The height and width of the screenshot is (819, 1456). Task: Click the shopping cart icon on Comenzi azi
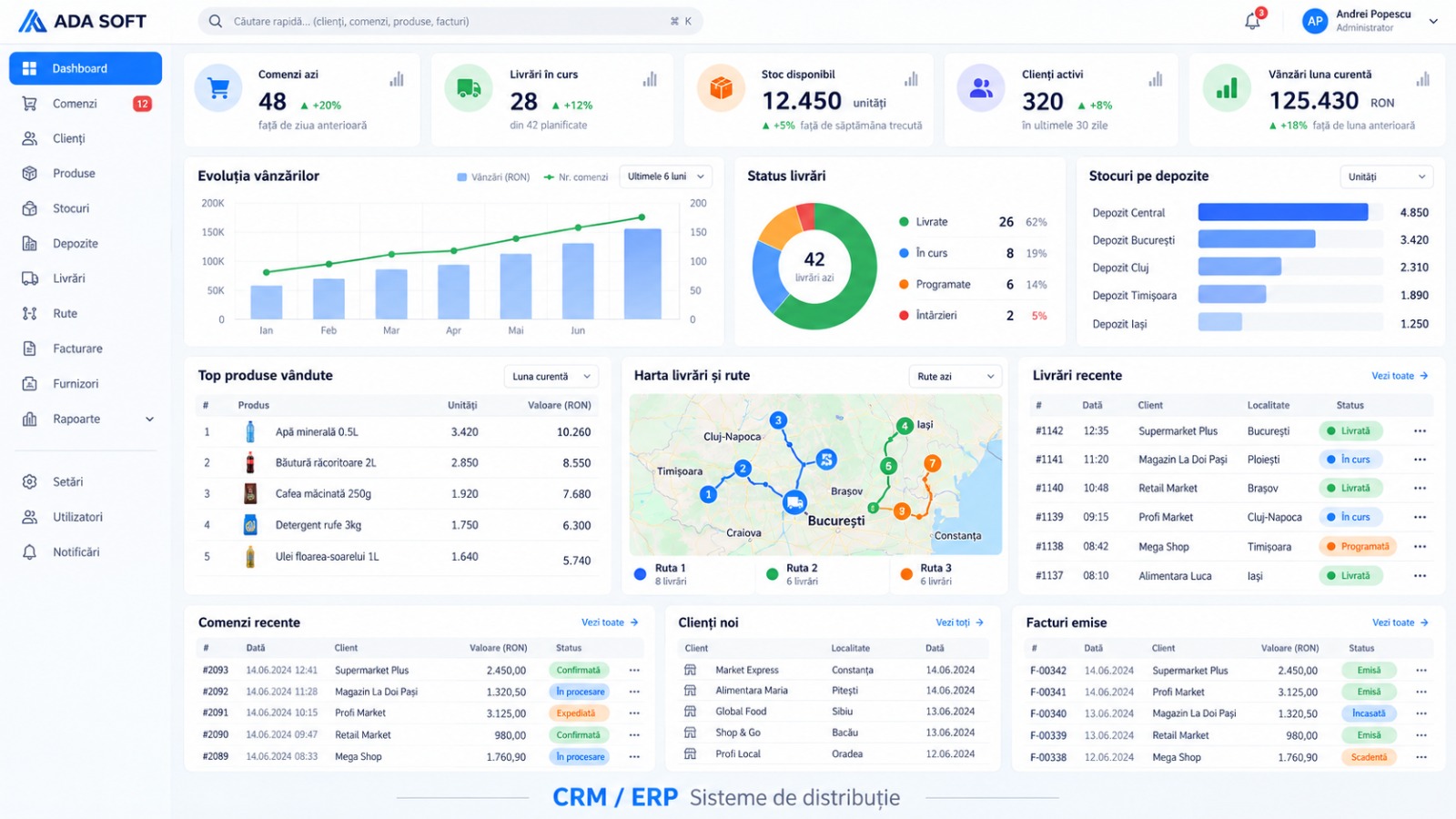pyautogui.click(x=218, y=88)
